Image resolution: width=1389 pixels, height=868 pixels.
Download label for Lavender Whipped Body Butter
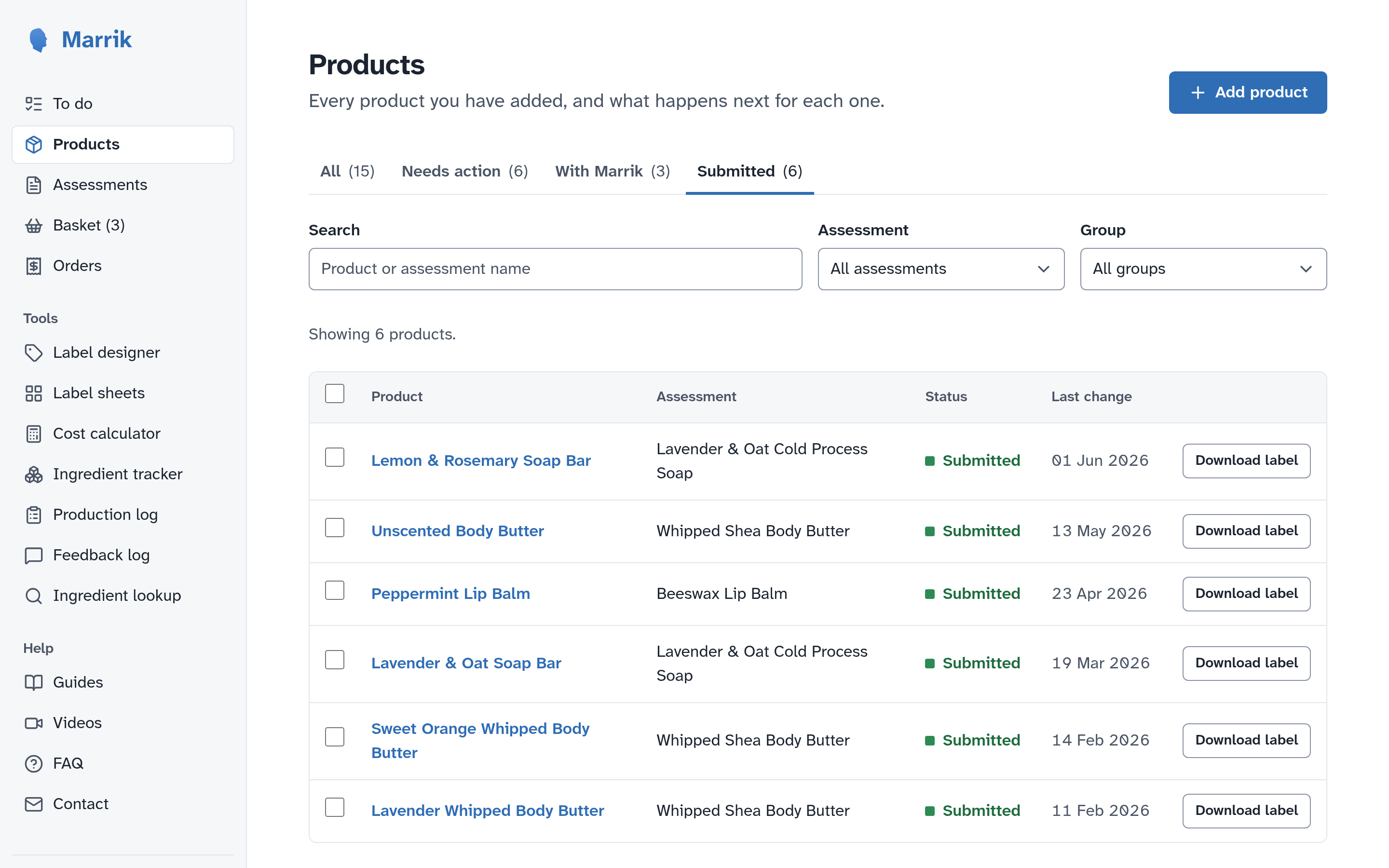[1246, 811]
